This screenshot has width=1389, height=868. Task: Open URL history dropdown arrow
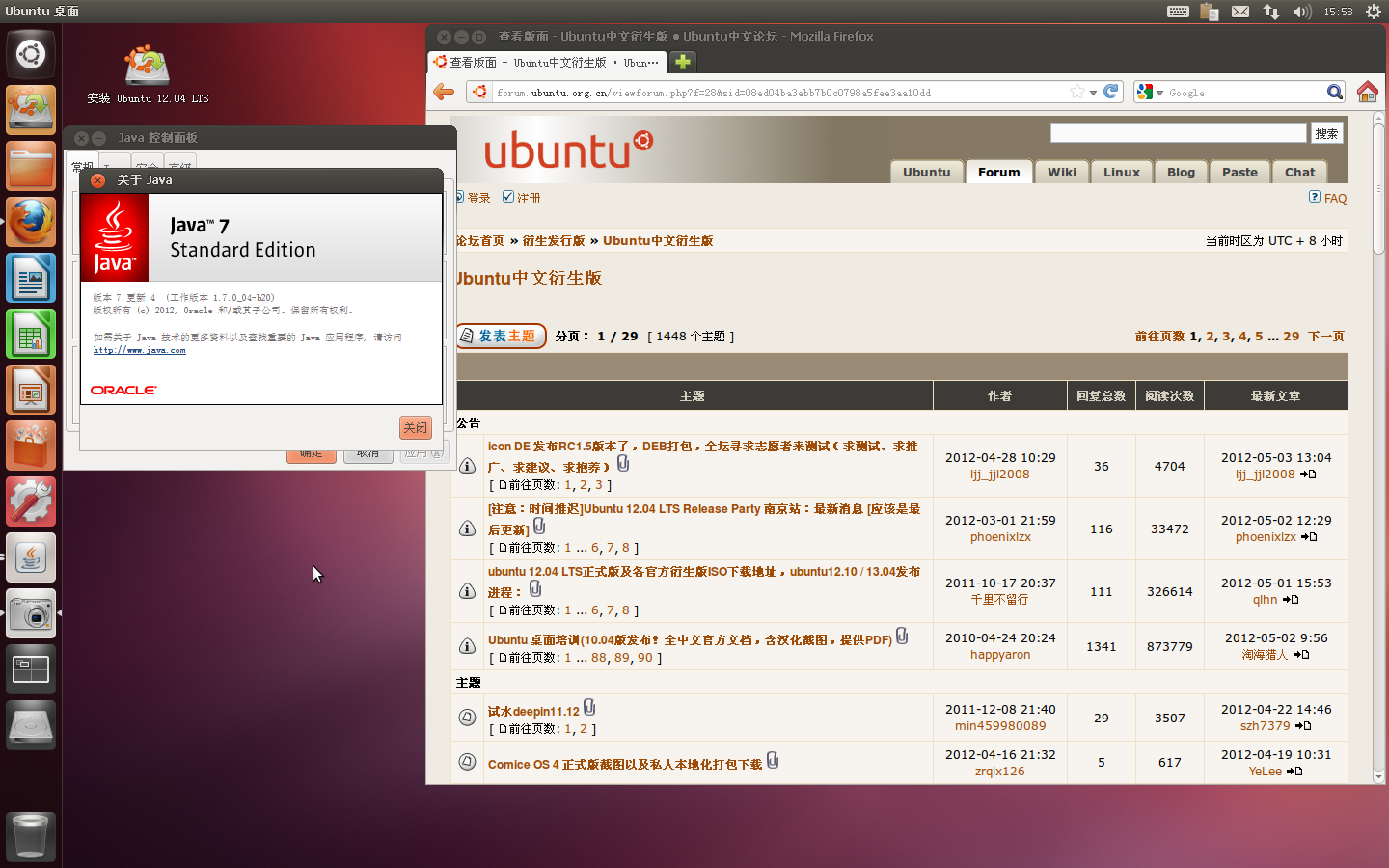coord(1093,93)
